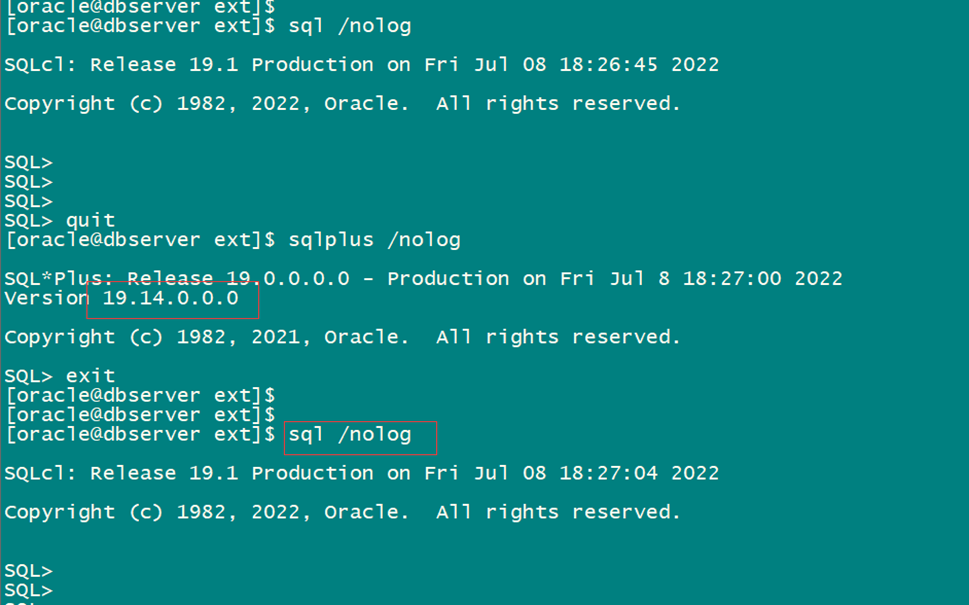Screen dimensions: 969x605
Task: Click the SQLcl Release 19.1 line at 18:26:45
Action: point(362,65)
